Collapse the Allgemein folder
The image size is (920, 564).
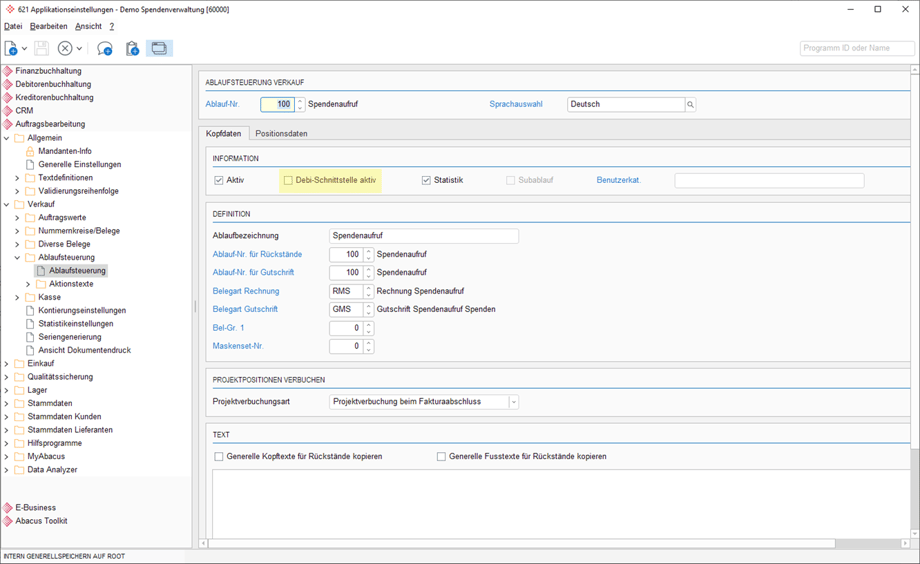pos(6,138)
